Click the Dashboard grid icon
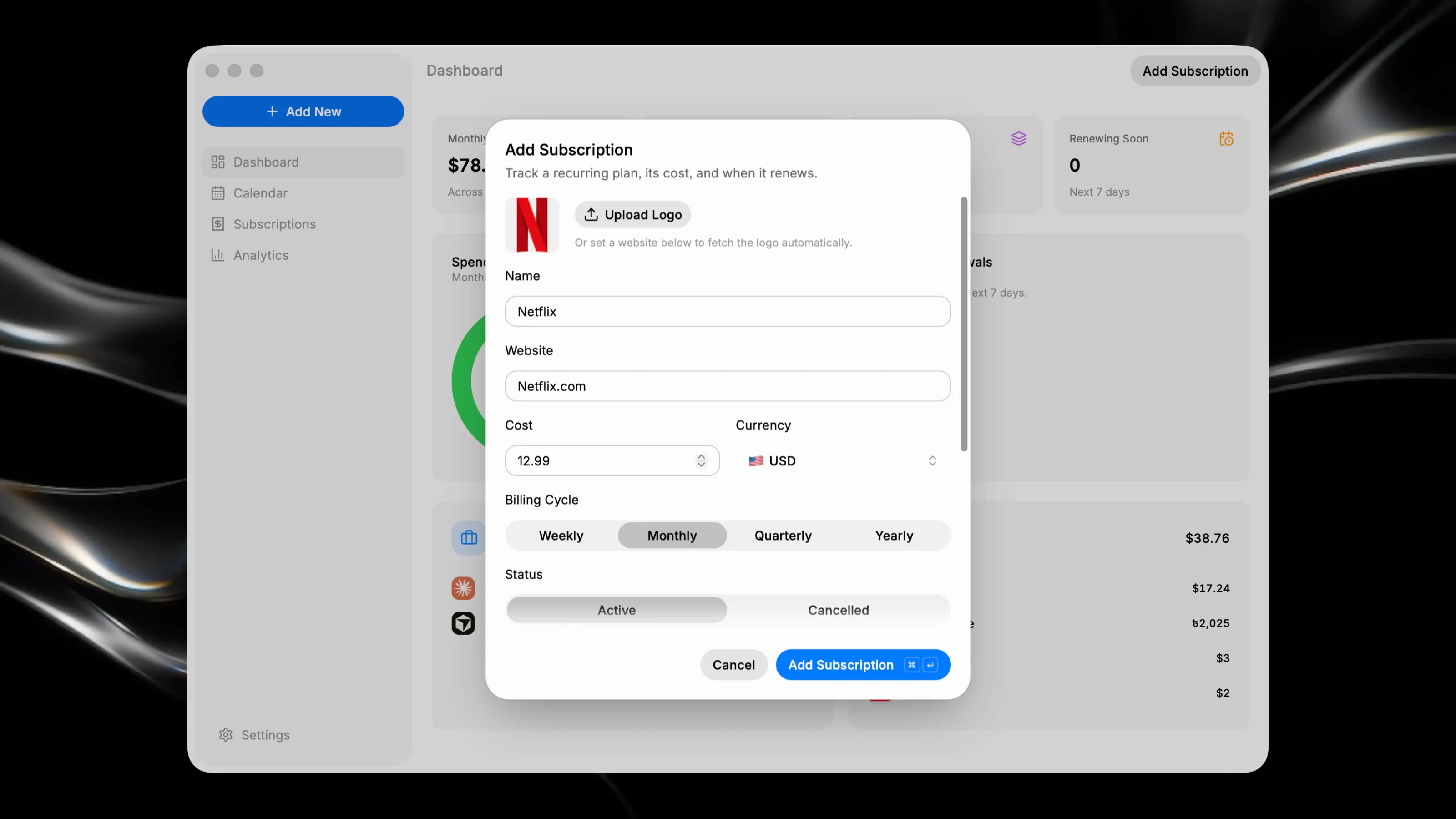Screen dimensions: 1456x819 (x=217, y=162)
